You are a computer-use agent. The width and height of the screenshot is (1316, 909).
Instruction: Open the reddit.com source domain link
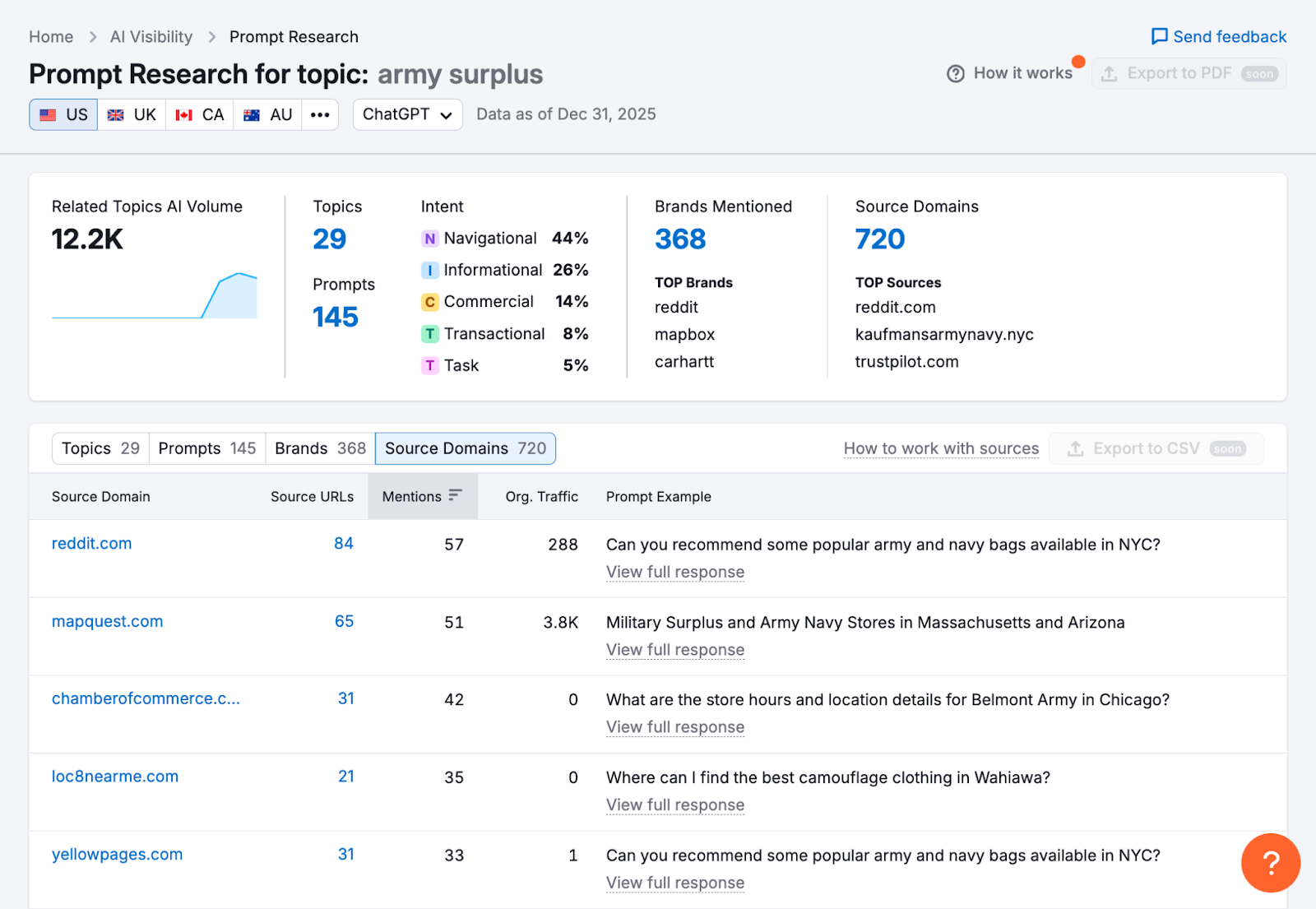[x=91, y=544]
